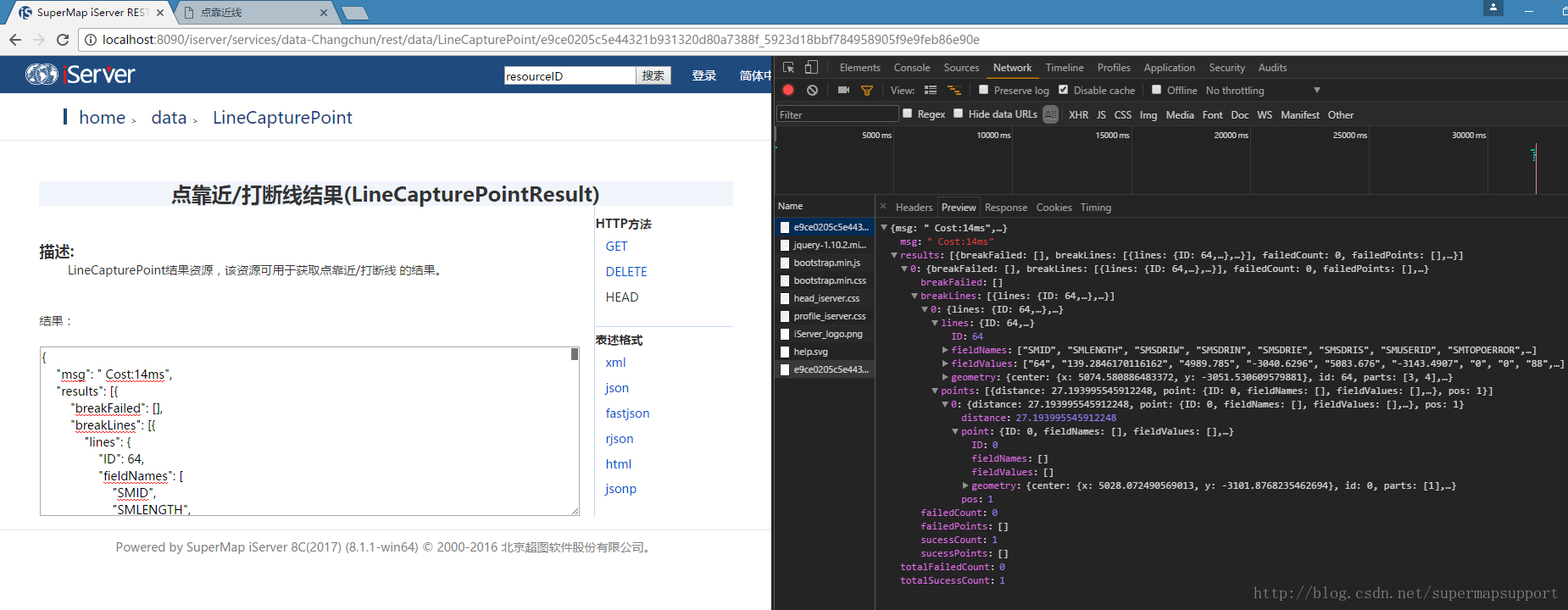Toggle the overview waterfall view icon
The height and width of the screenshot is (610, 1568).
click(954, 90)
